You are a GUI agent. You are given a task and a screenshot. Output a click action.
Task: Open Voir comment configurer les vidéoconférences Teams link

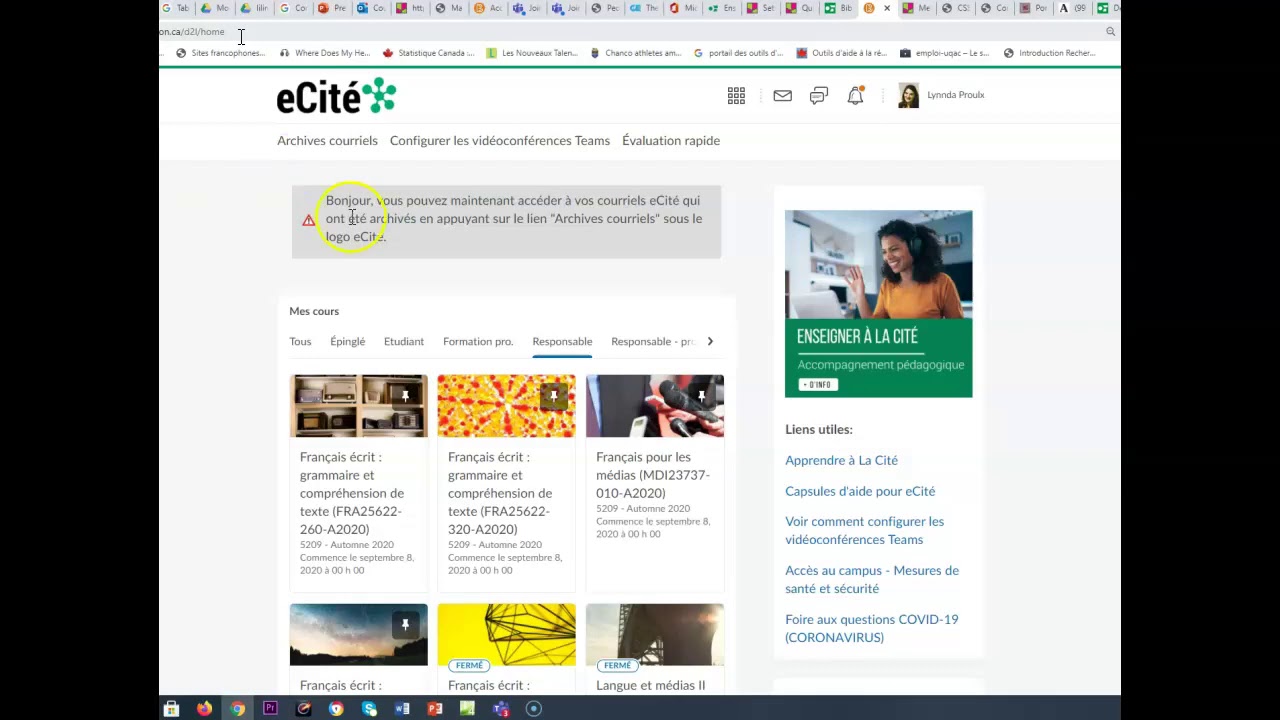click(864, 530)
